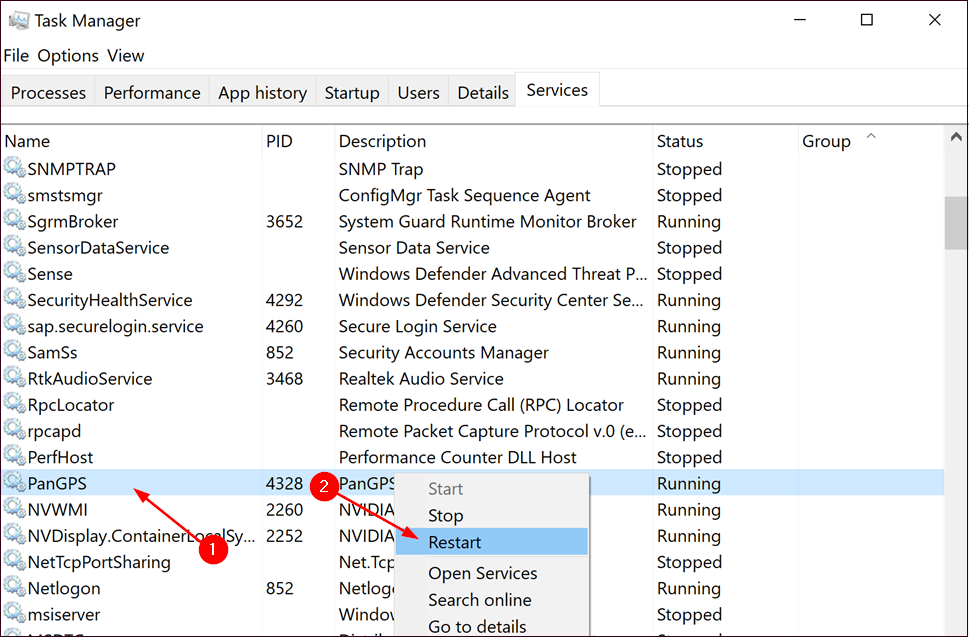Screen dimensions: 969x637
Task: Click the SecurityHealthService gear icon
Action: point(14,298)
